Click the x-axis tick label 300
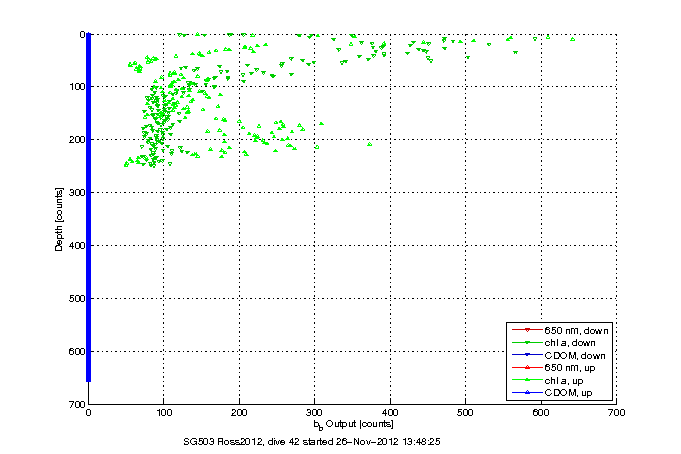681x454 pixels. (314, 413)
